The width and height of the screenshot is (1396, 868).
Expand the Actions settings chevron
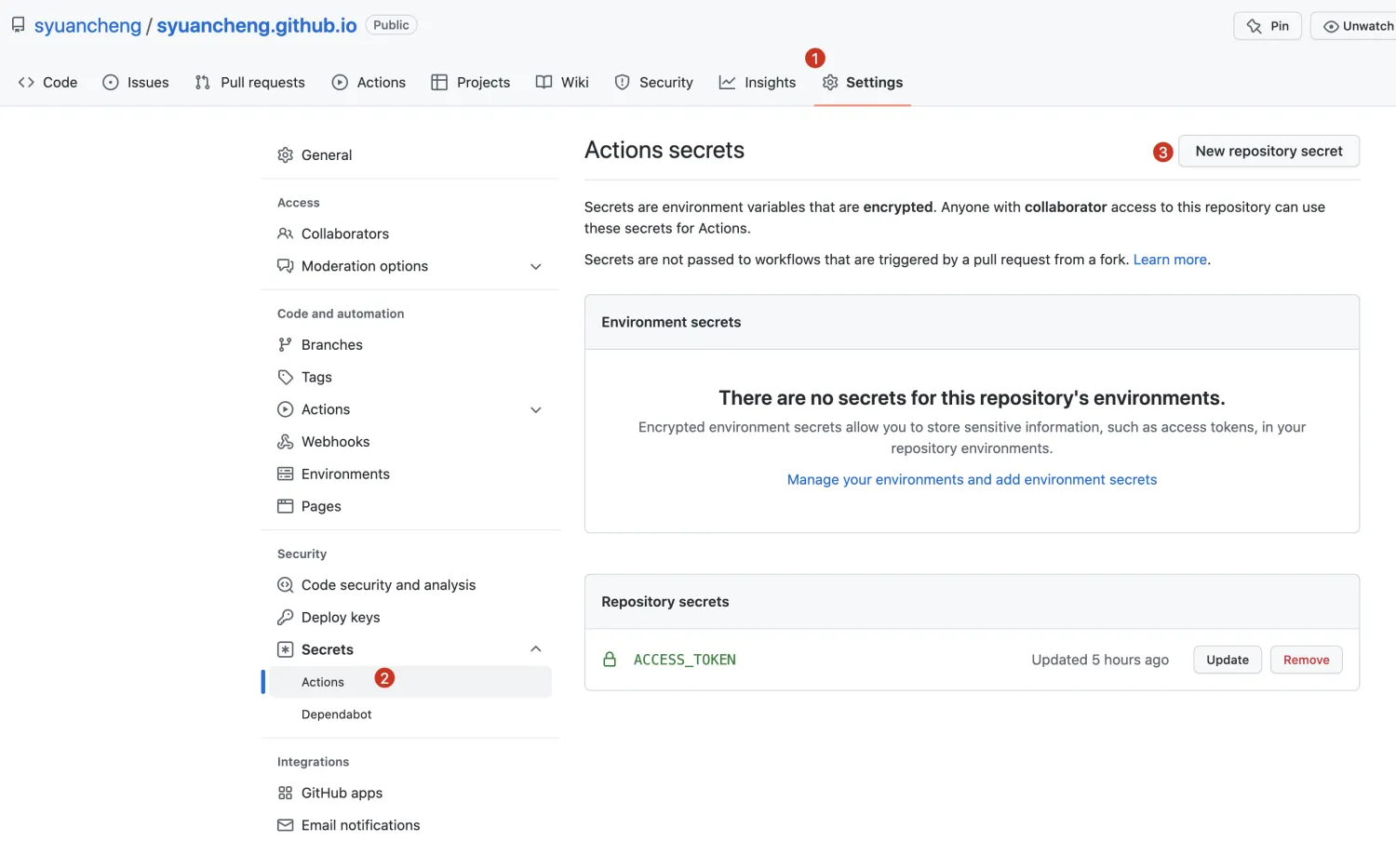coord(536,410)
